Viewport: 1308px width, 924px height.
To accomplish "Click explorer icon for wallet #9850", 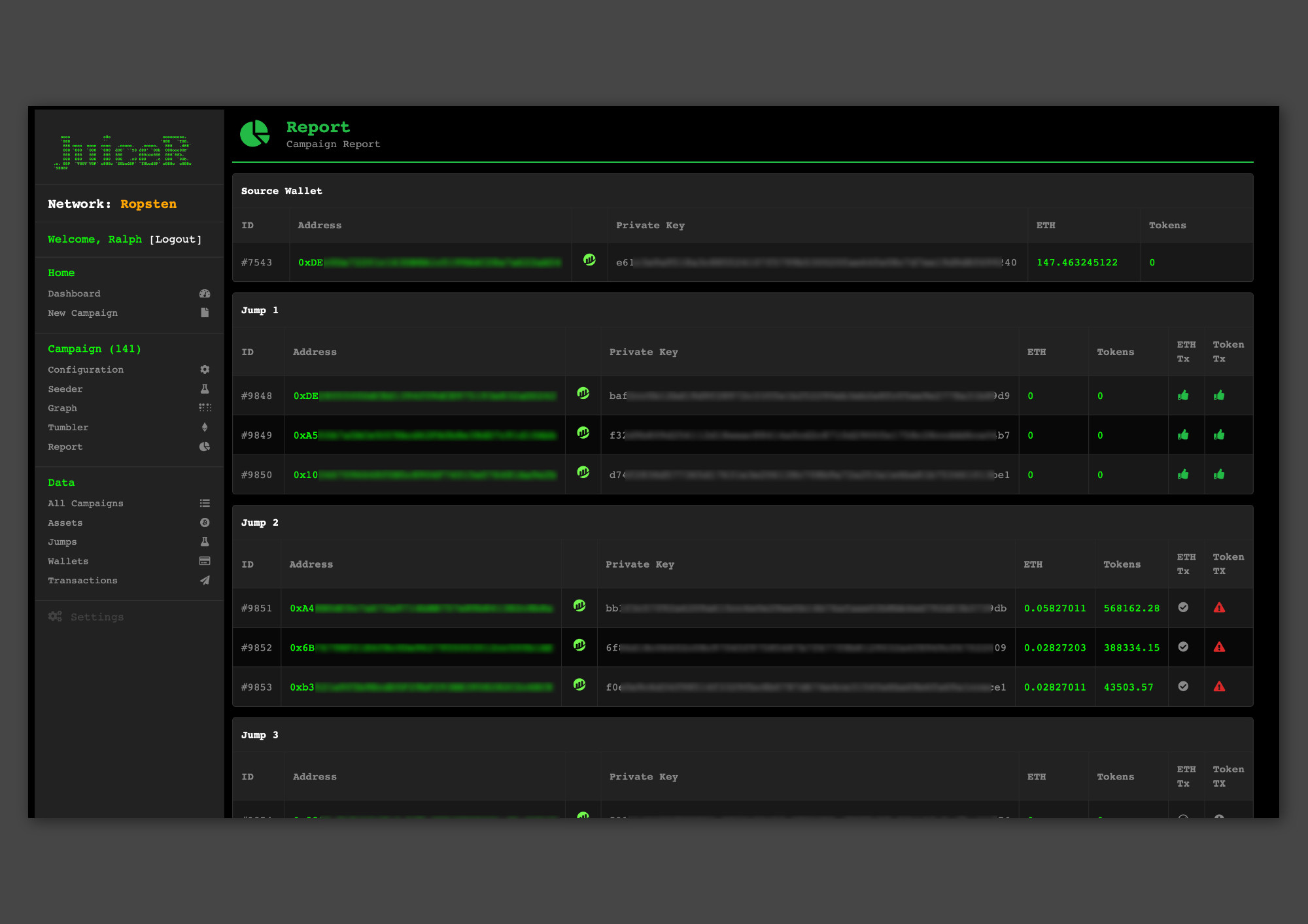I will (x=583, y=472).
